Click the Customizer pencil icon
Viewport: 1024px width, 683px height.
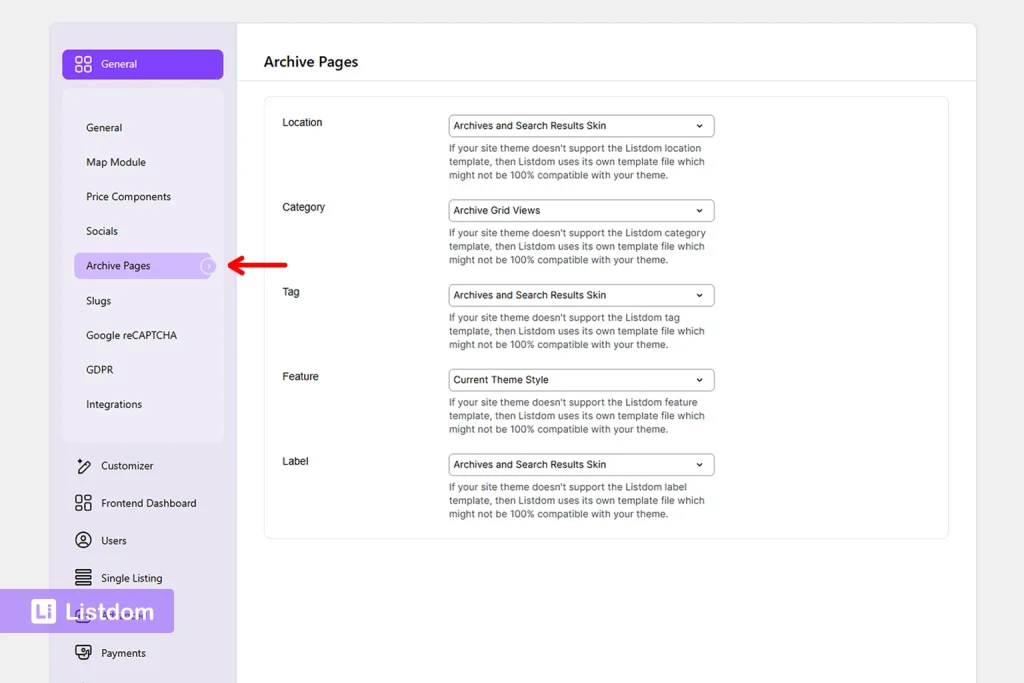83,466
